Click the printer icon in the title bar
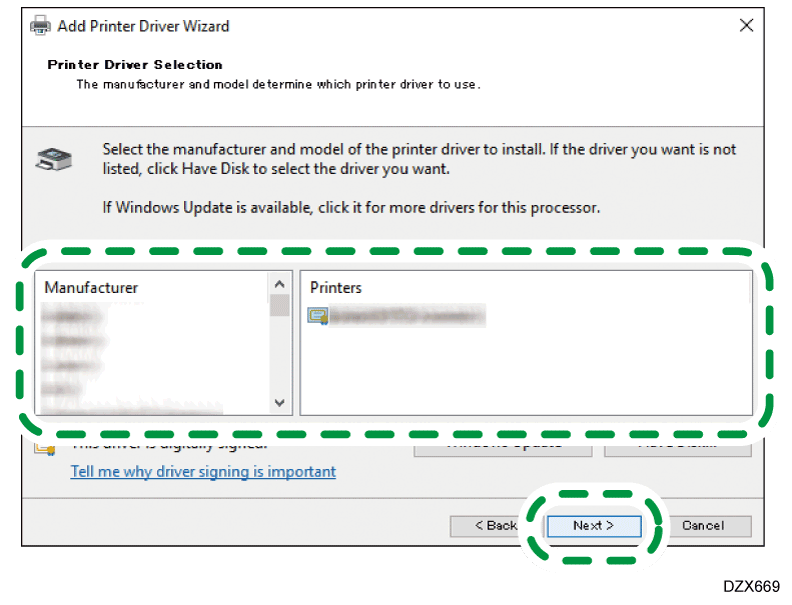The height and width of the screenshot is (605, 792). (x=40, y=26)
